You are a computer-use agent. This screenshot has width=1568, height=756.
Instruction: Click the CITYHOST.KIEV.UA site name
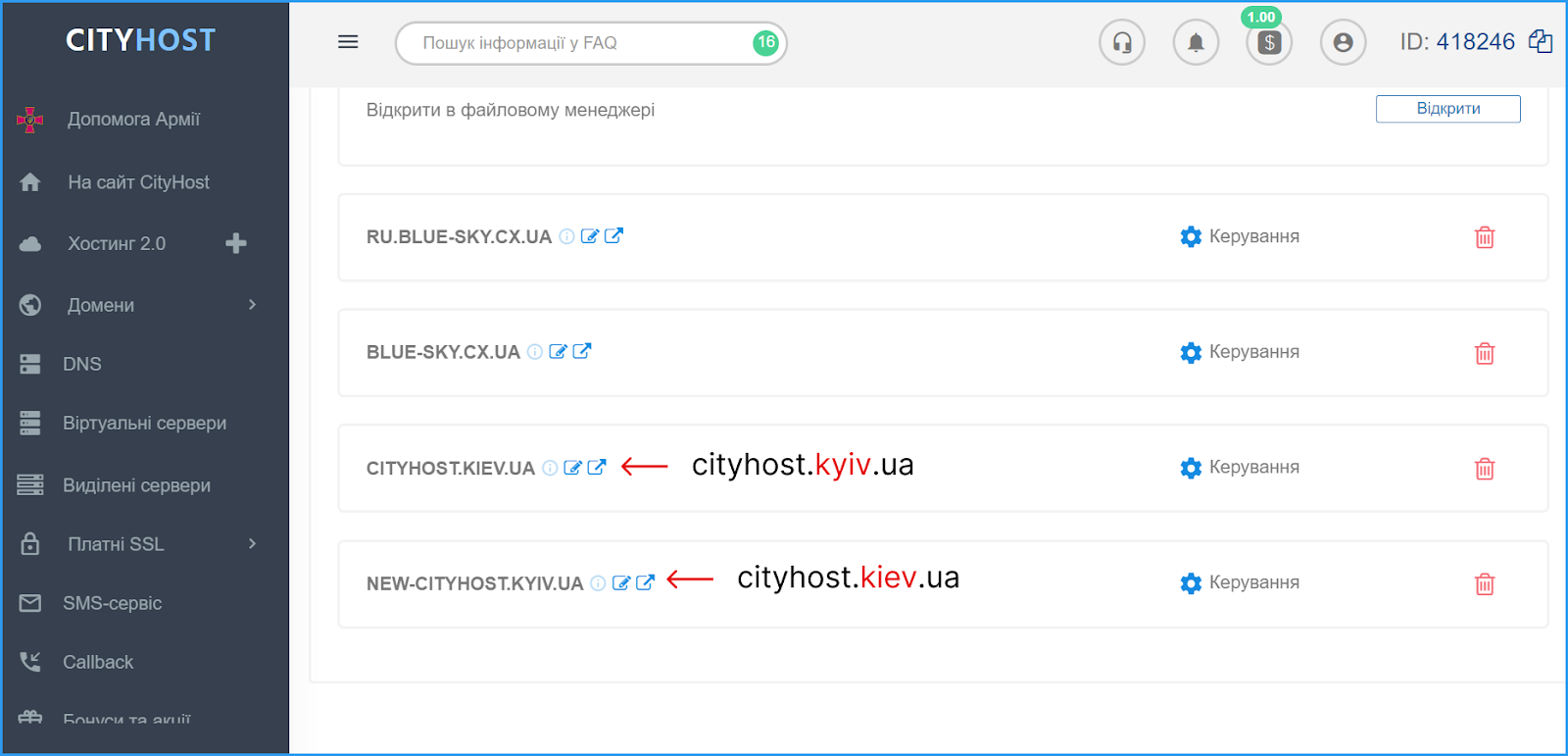click(451, 469)
